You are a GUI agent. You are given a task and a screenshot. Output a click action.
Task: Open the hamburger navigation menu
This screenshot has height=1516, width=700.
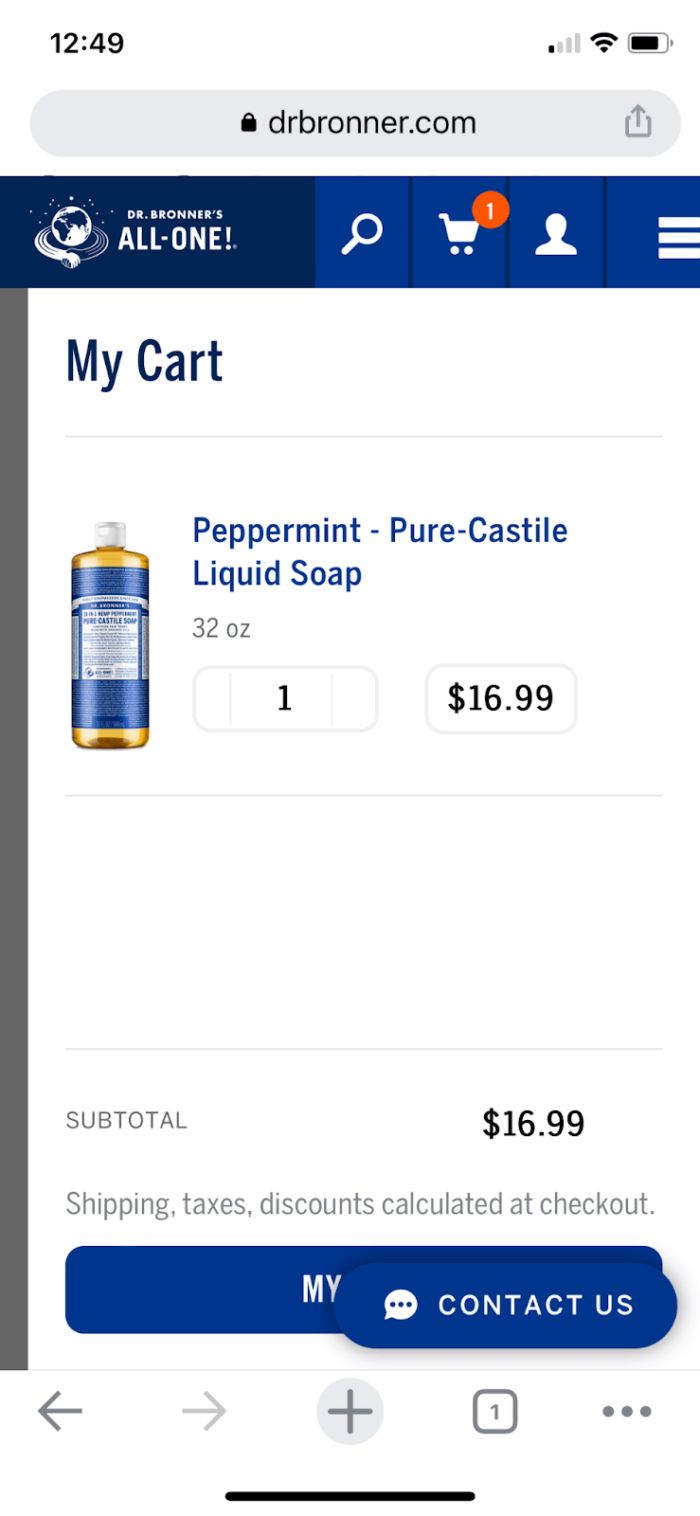[x=677, y=238]
